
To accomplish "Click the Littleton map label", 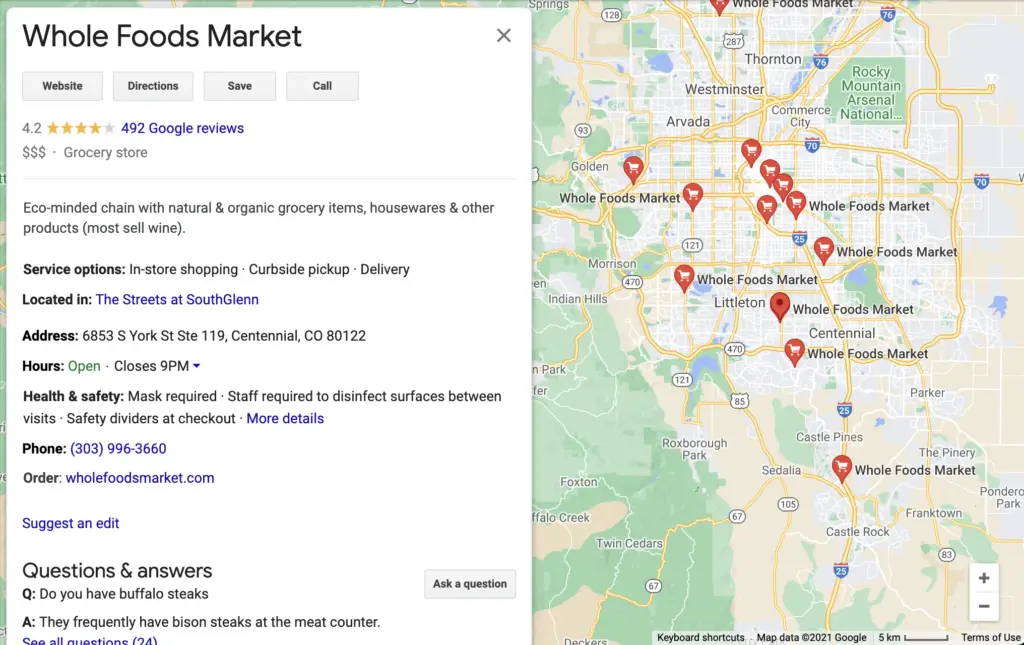I will (739, 303).
